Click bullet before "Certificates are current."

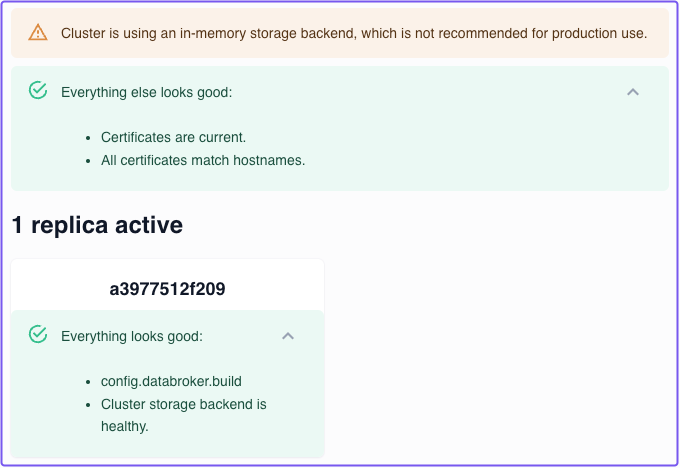(x=88, y=138)
